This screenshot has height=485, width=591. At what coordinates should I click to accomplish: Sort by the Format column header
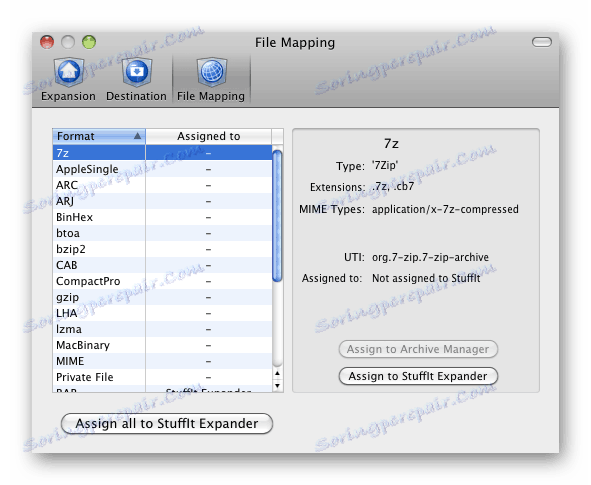(x=99, y=136)
